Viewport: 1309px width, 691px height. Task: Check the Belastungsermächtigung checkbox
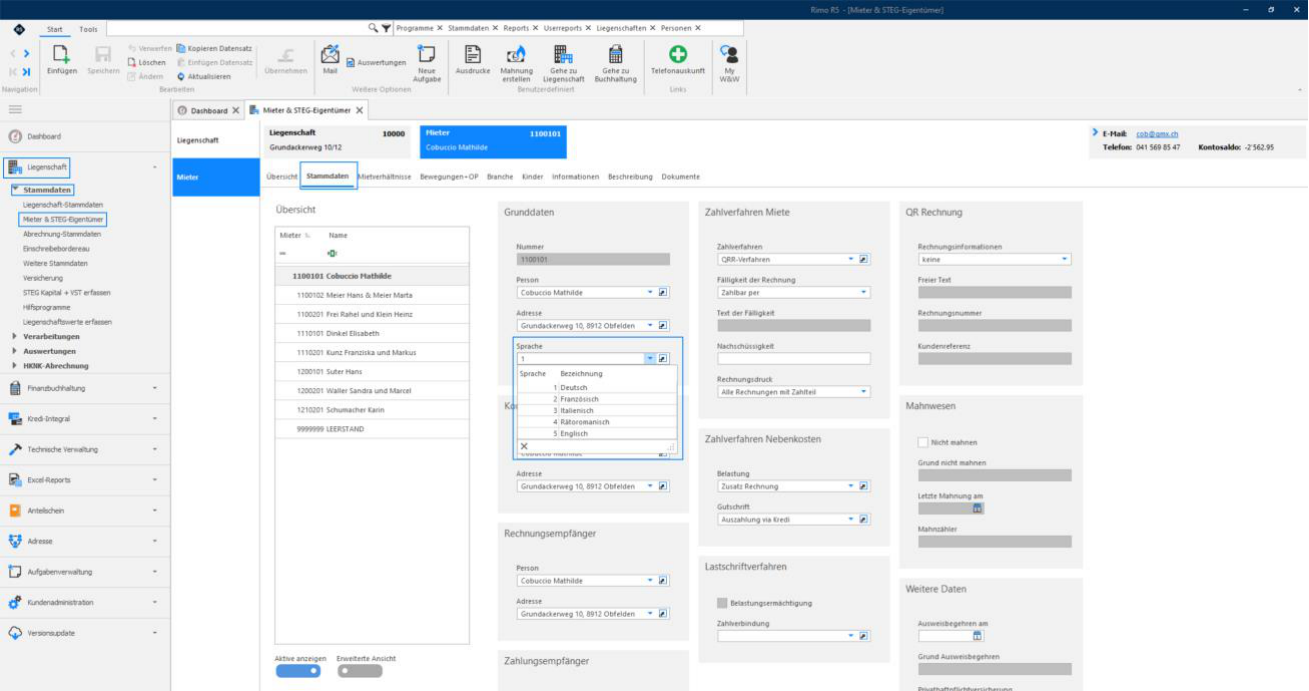(723, 603)
